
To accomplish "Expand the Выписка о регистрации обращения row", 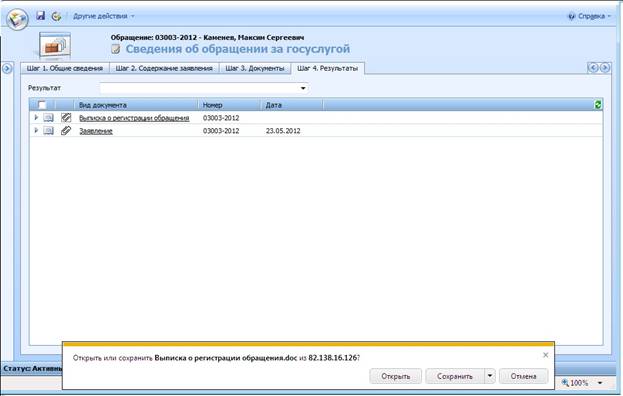I will (36, 118).
